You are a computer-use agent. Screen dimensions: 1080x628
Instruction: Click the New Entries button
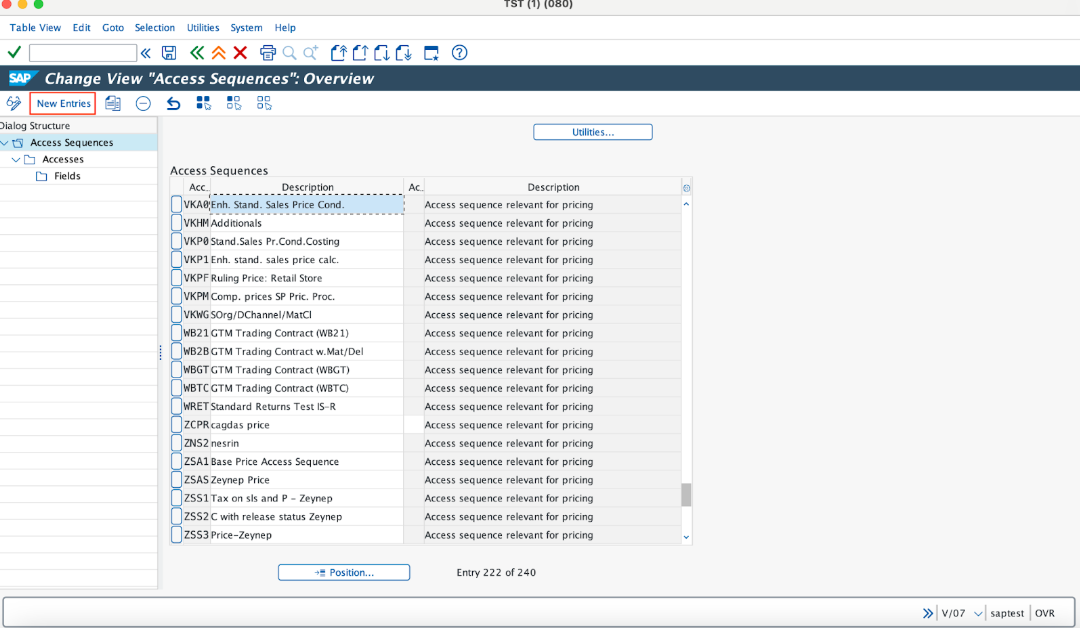(63, 103)
